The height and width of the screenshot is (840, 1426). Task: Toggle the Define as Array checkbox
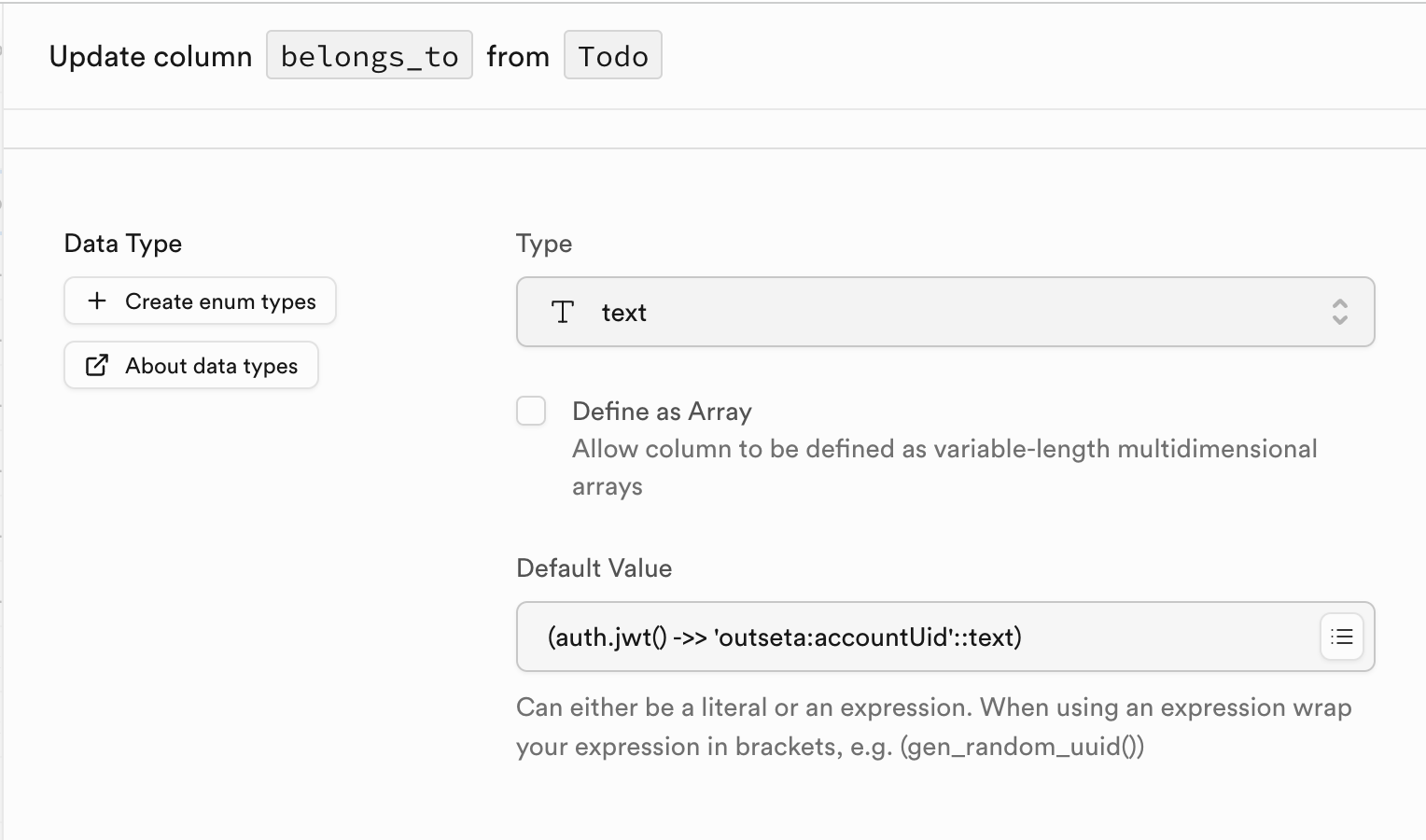(x=531, y=411)
